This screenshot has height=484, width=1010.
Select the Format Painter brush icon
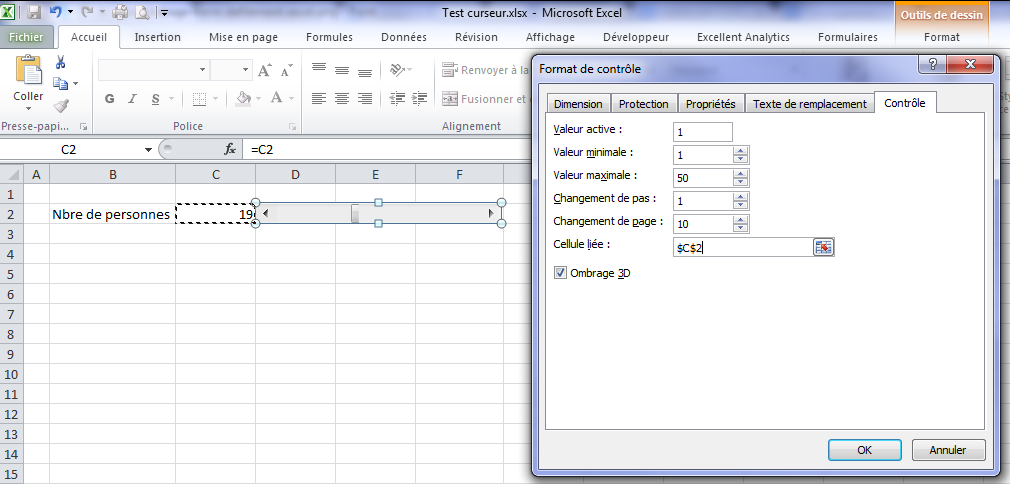point(61,105)
